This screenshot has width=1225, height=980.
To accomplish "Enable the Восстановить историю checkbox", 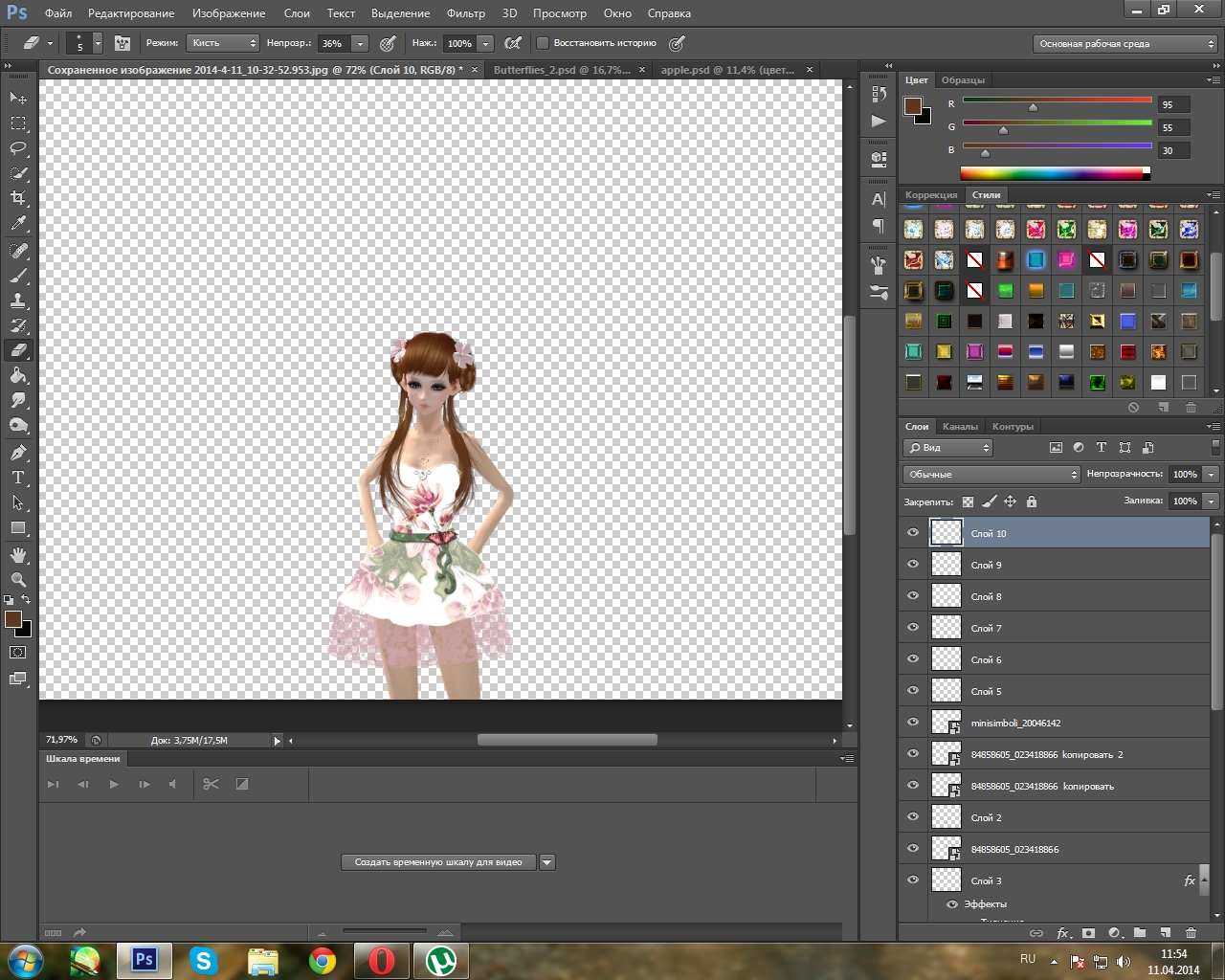I will [543, 43].
